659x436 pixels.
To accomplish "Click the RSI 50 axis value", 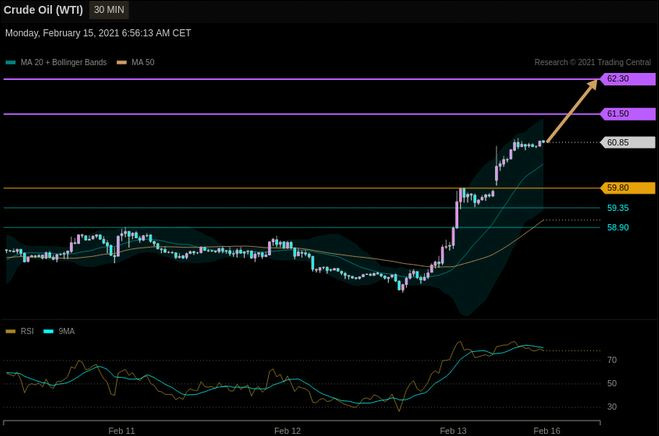I will tap(612, 383).
